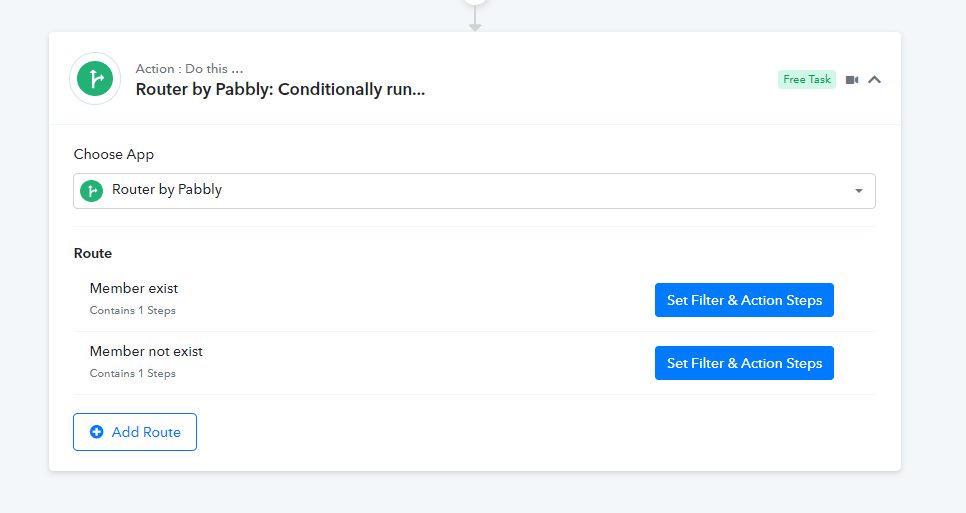
Task: Select the Member not exist route name
Action: point(146,351)
